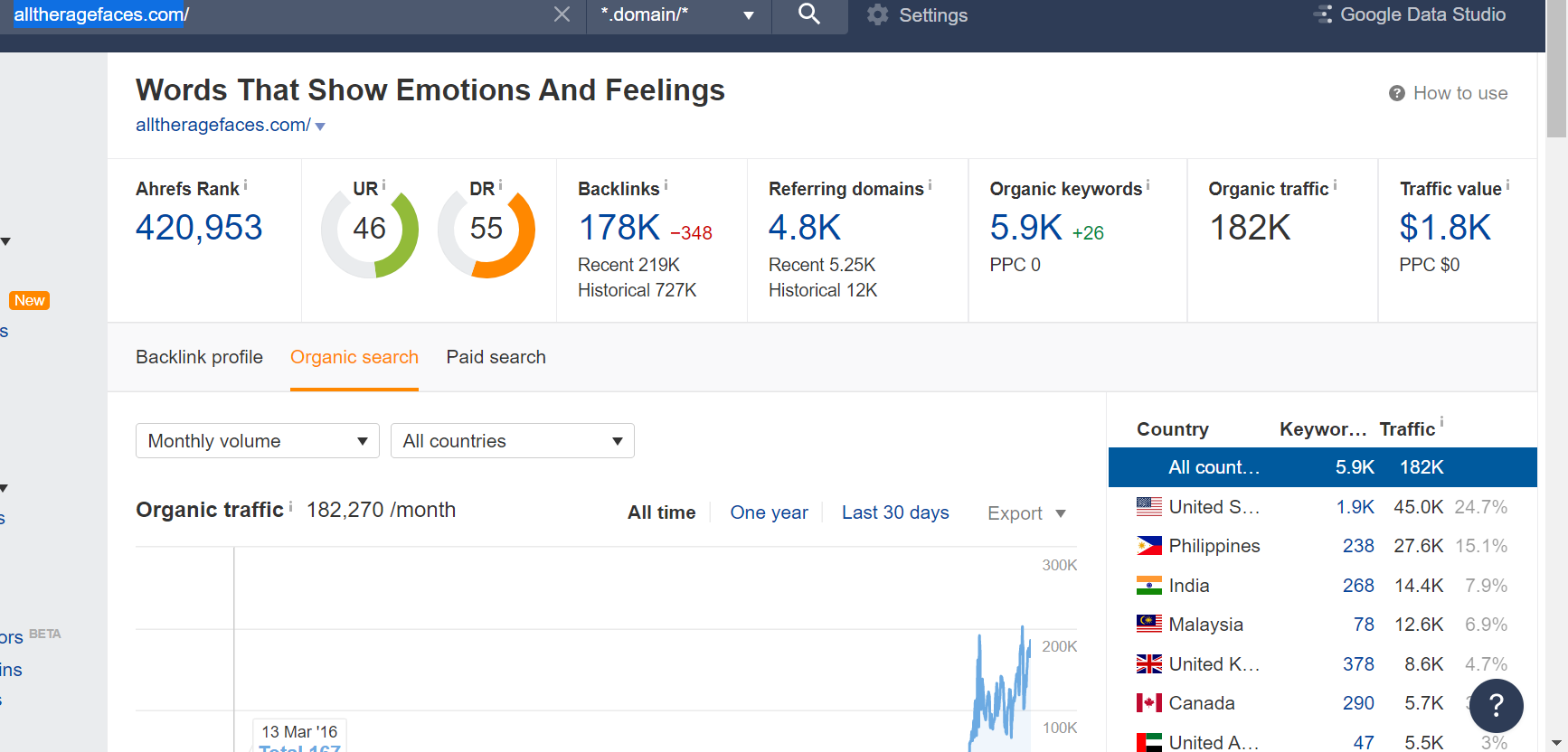Click the Historical 12K referring domains text
Viewport: 1568px width, 752px height.
click(x=823, y=290)
